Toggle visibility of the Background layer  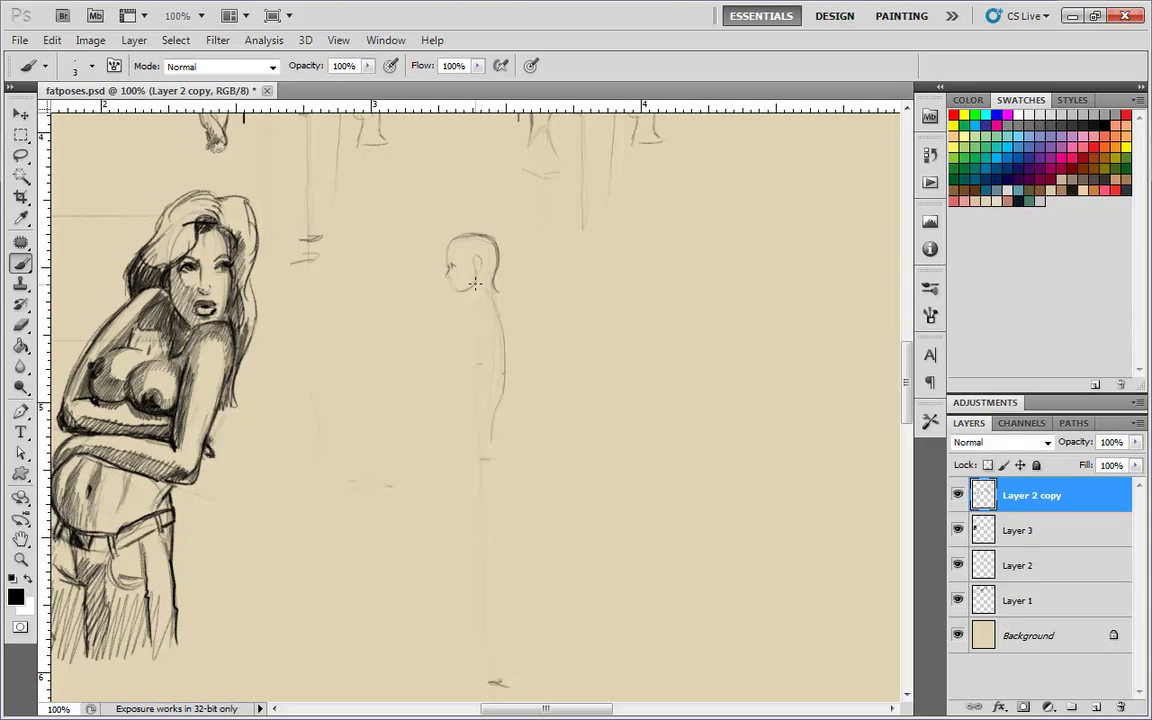click(958, 635)
